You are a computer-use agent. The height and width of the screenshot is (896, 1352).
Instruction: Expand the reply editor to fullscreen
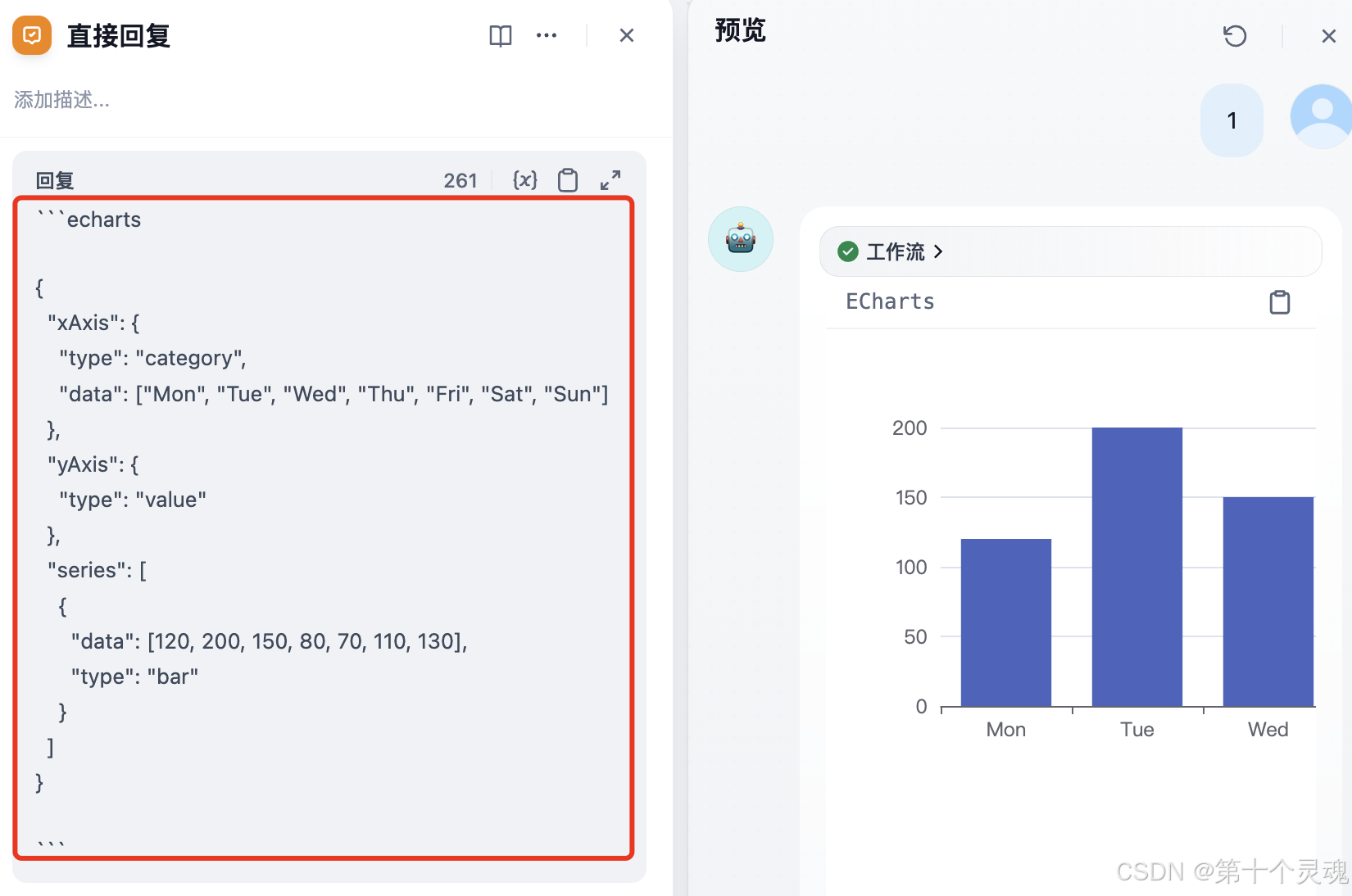tap(610, 180)
